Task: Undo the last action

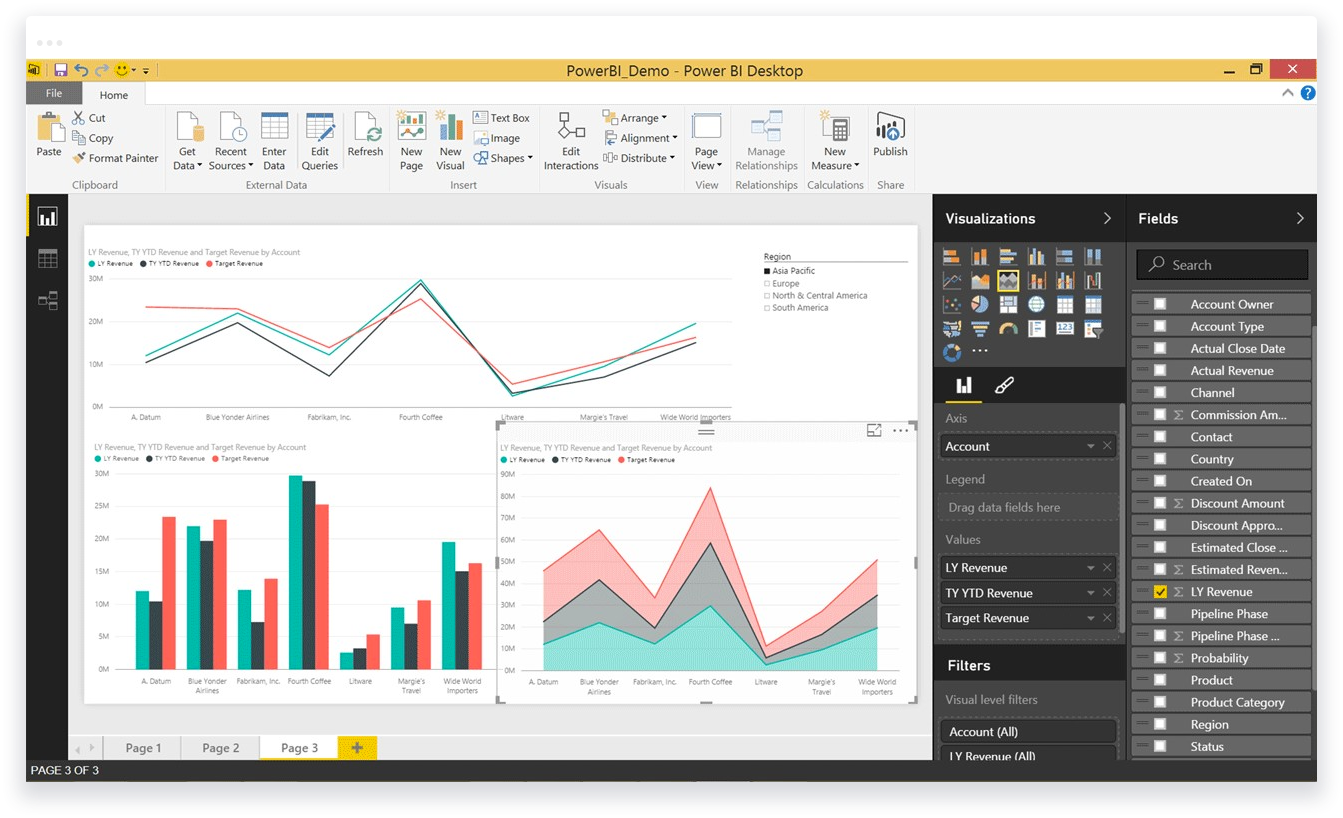Action: click(x=81, y=70)
